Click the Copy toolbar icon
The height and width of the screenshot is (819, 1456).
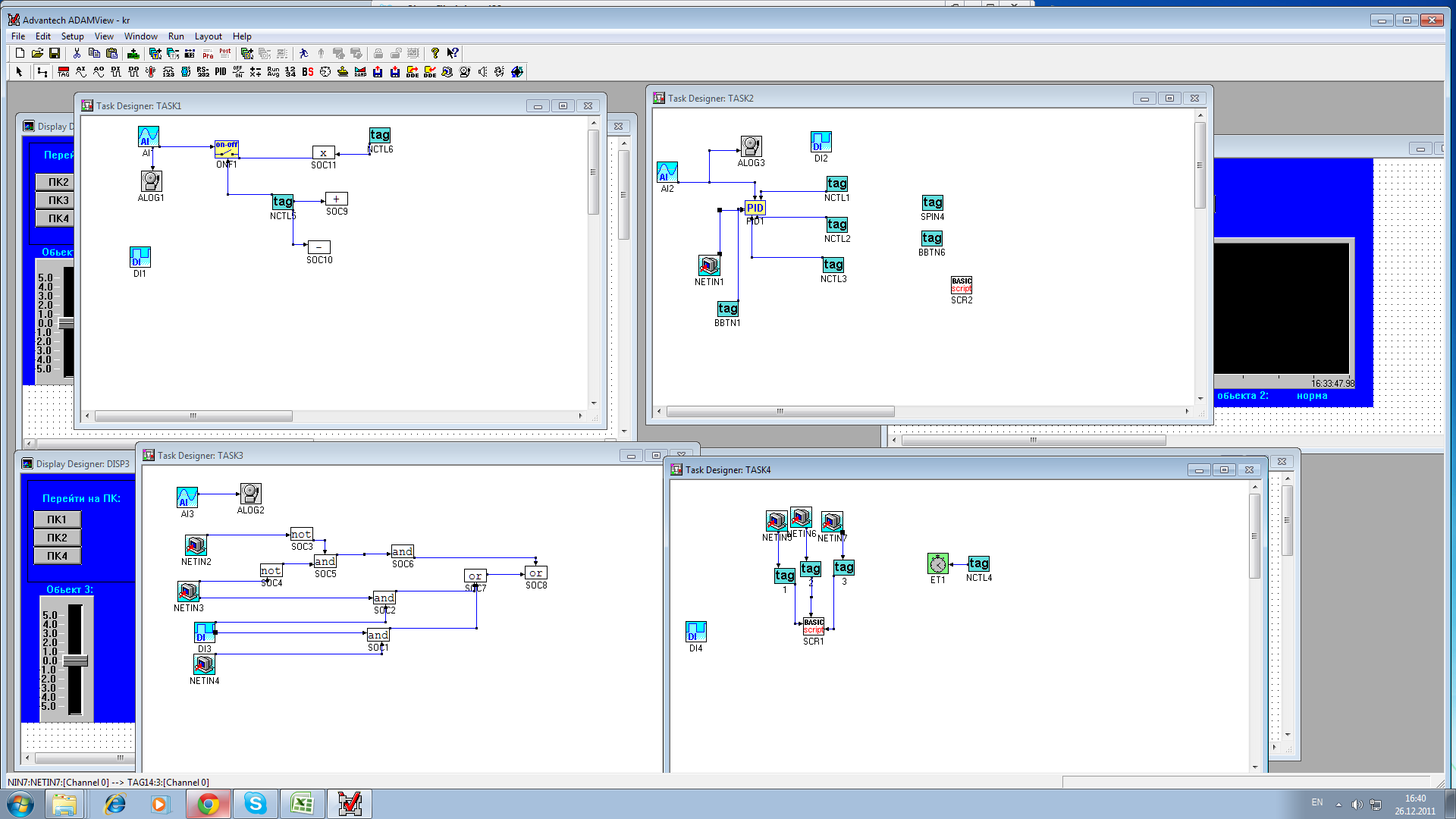coord(94,53)
